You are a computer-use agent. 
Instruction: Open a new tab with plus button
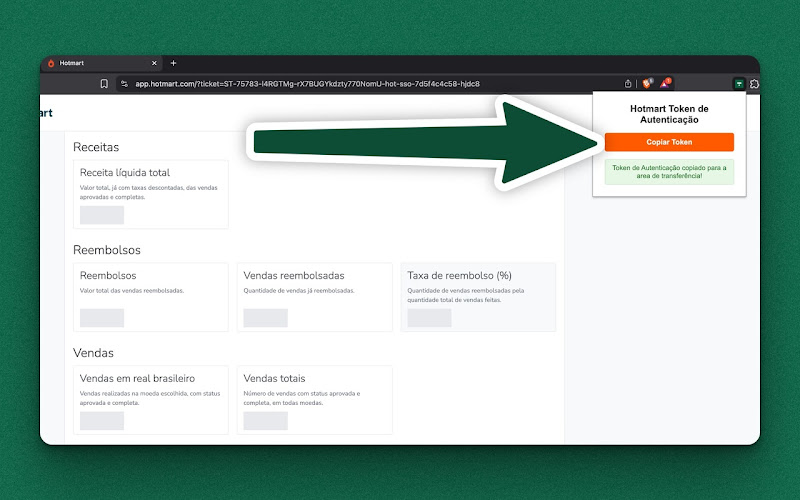173,63
